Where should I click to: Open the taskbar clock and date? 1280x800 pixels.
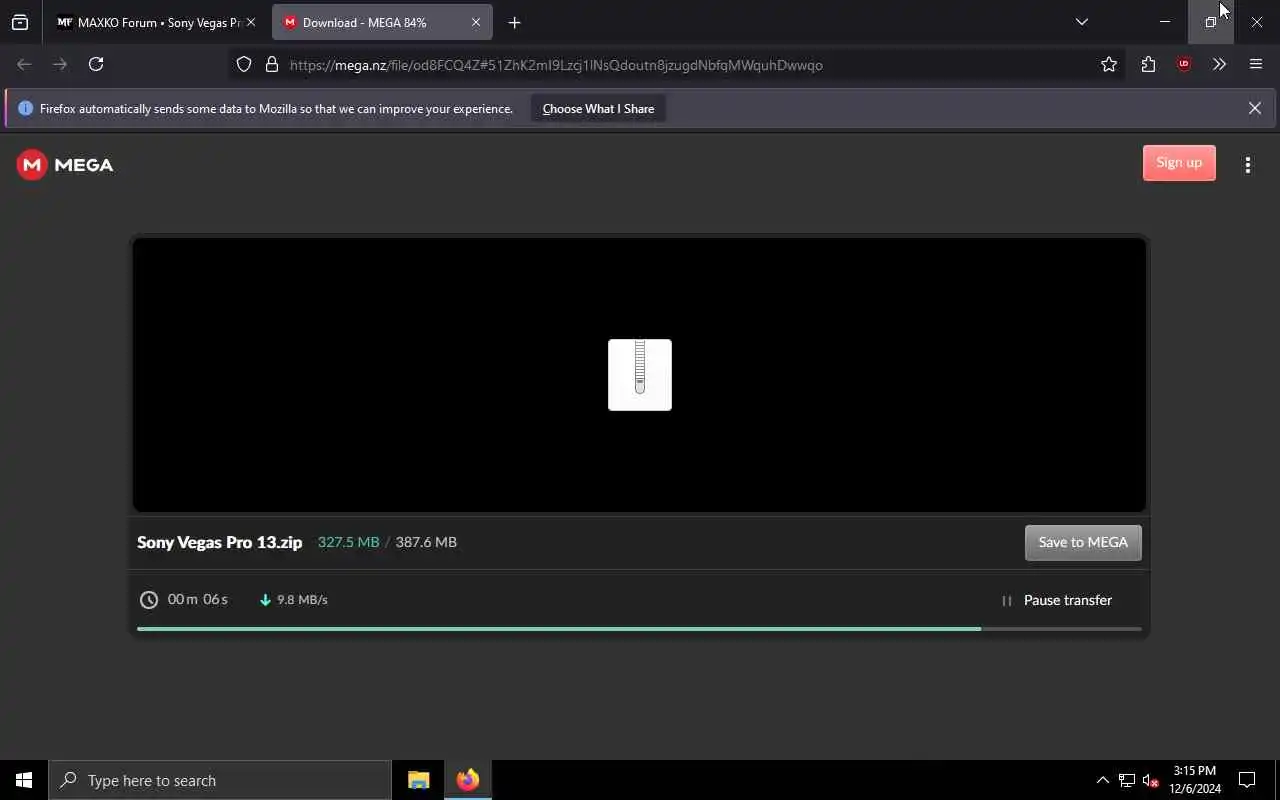coord(1195,780)
